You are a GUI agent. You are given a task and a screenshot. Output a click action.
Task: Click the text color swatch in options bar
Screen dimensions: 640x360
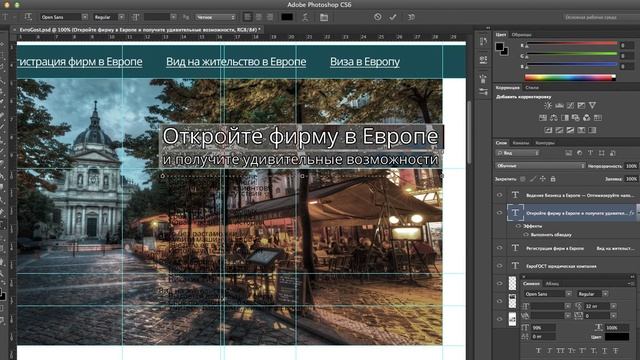click(x=287, y=17)
